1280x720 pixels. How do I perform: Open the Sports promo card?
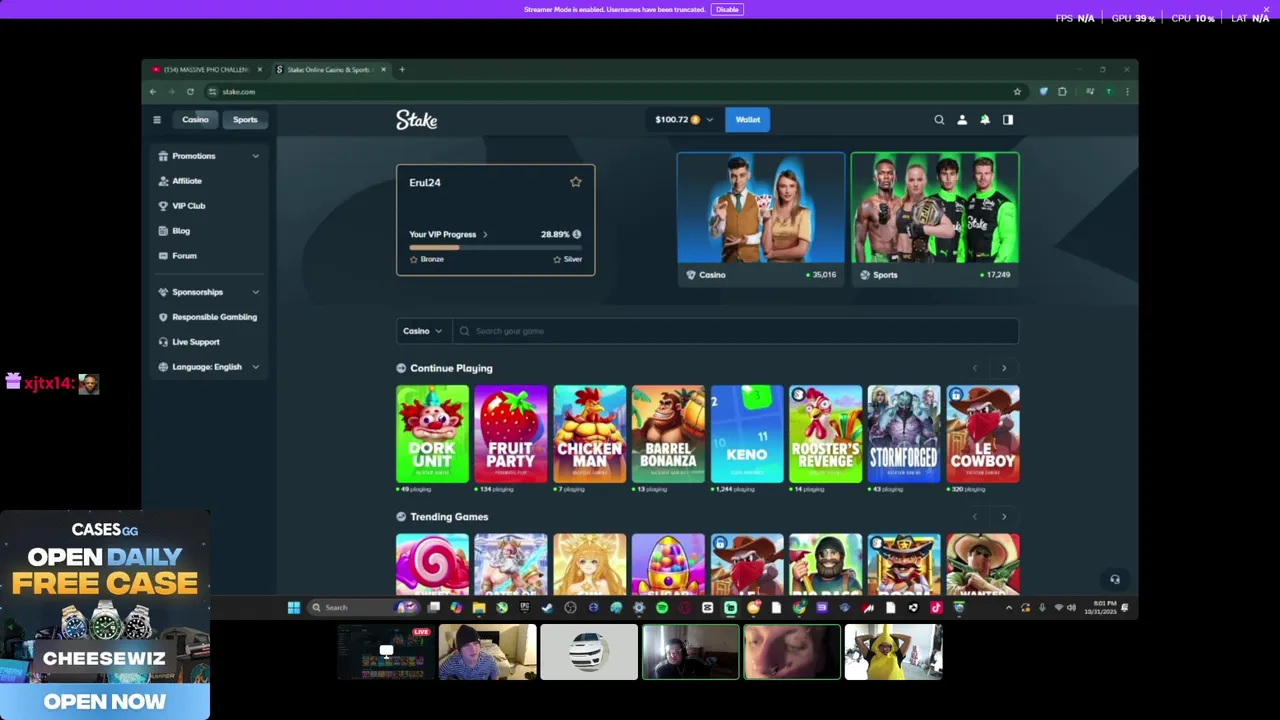(x=935, y=220)
